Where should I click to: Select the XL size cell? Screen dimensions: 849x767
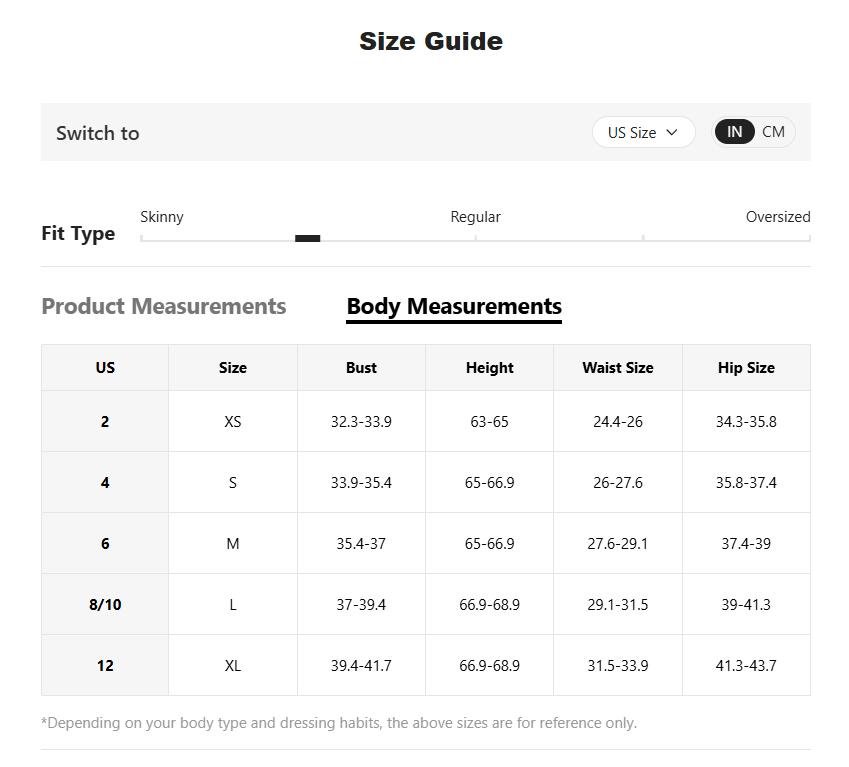(x=233, y=666)
